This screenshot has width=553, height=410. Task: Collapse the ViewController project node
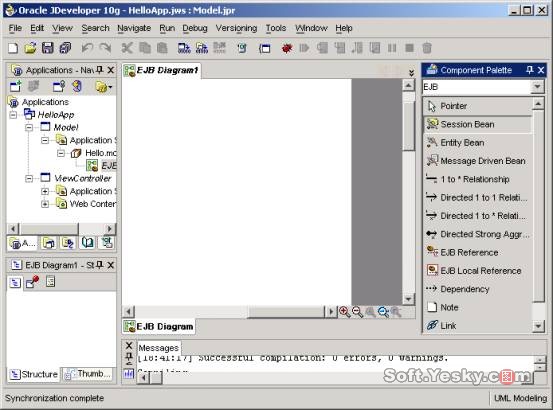(29, 179)
